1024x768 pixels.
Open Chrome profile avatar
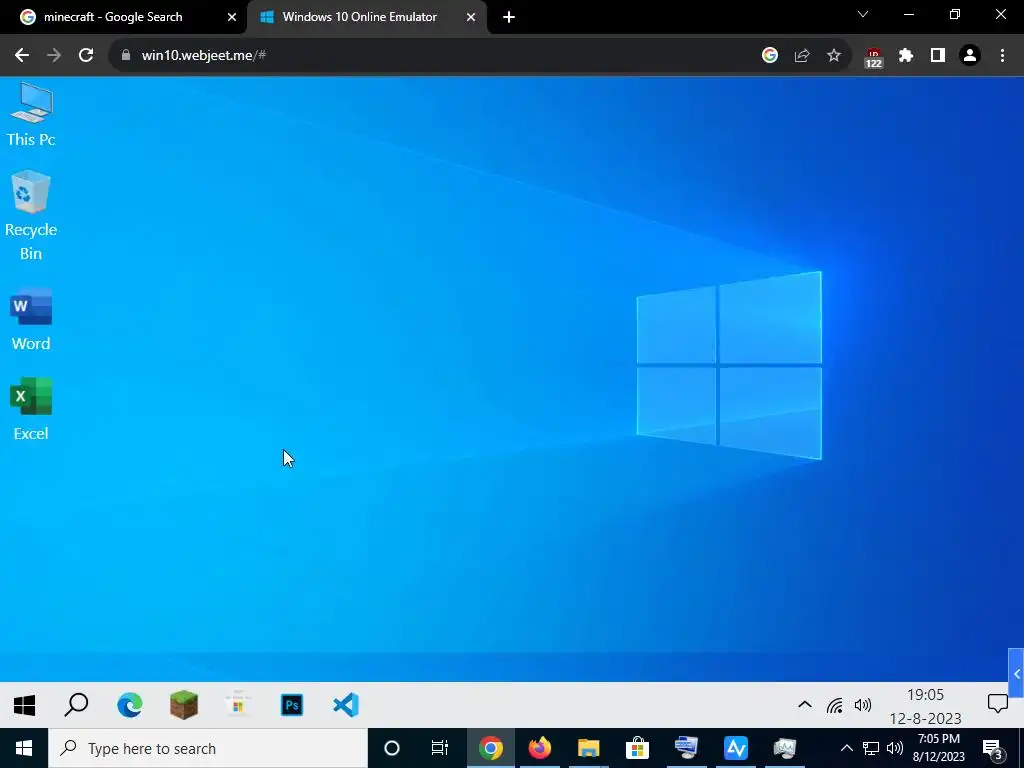click(x=970, y=55)
